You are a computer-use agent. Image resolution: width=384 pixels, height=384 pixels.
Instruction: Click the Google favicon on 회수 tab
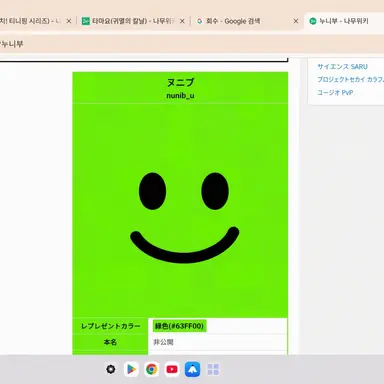click(199, 21)
